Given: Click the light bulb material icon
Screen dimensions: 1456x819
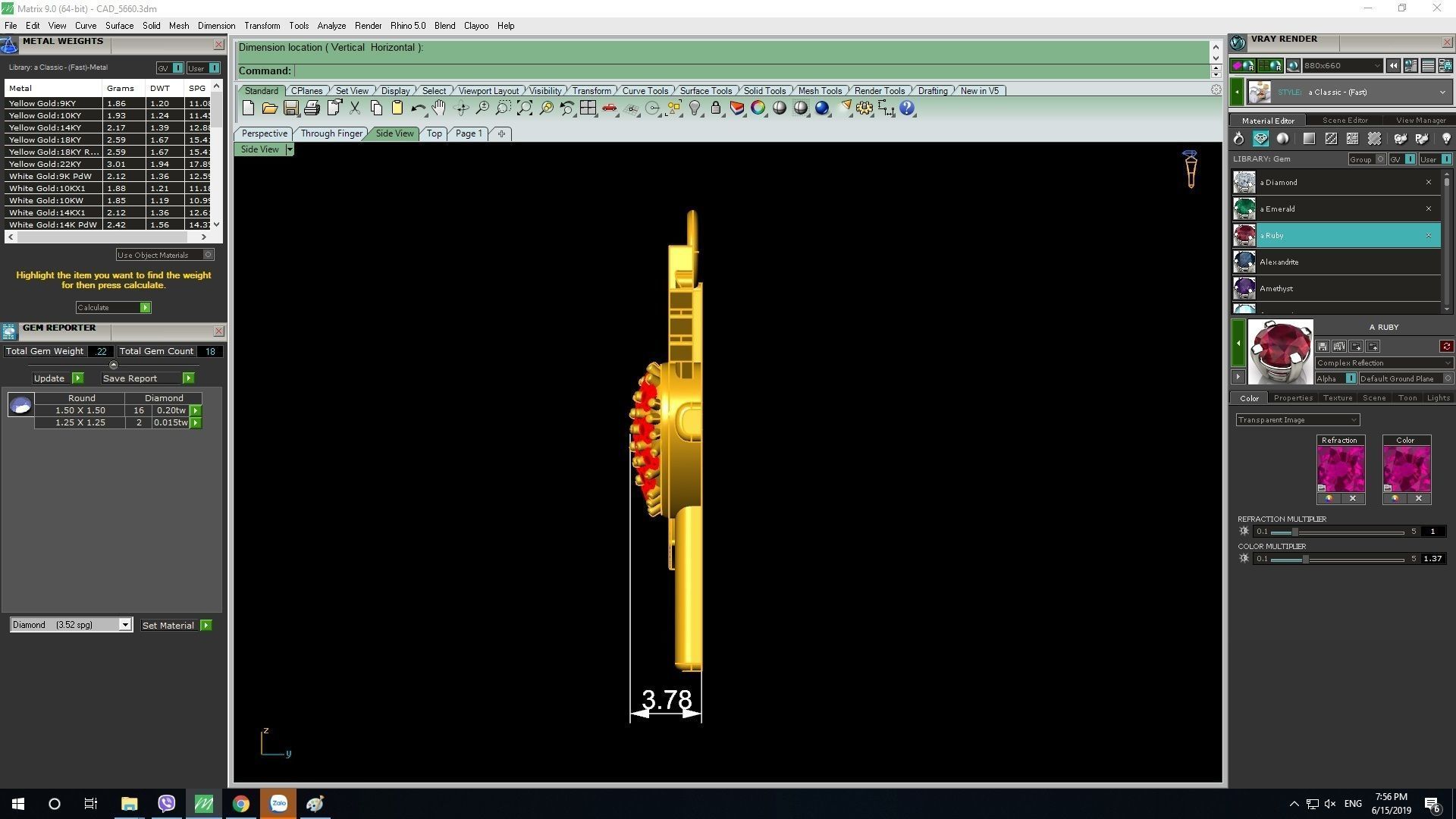Looking at the screenshot, I should [x=1445, y=139].
